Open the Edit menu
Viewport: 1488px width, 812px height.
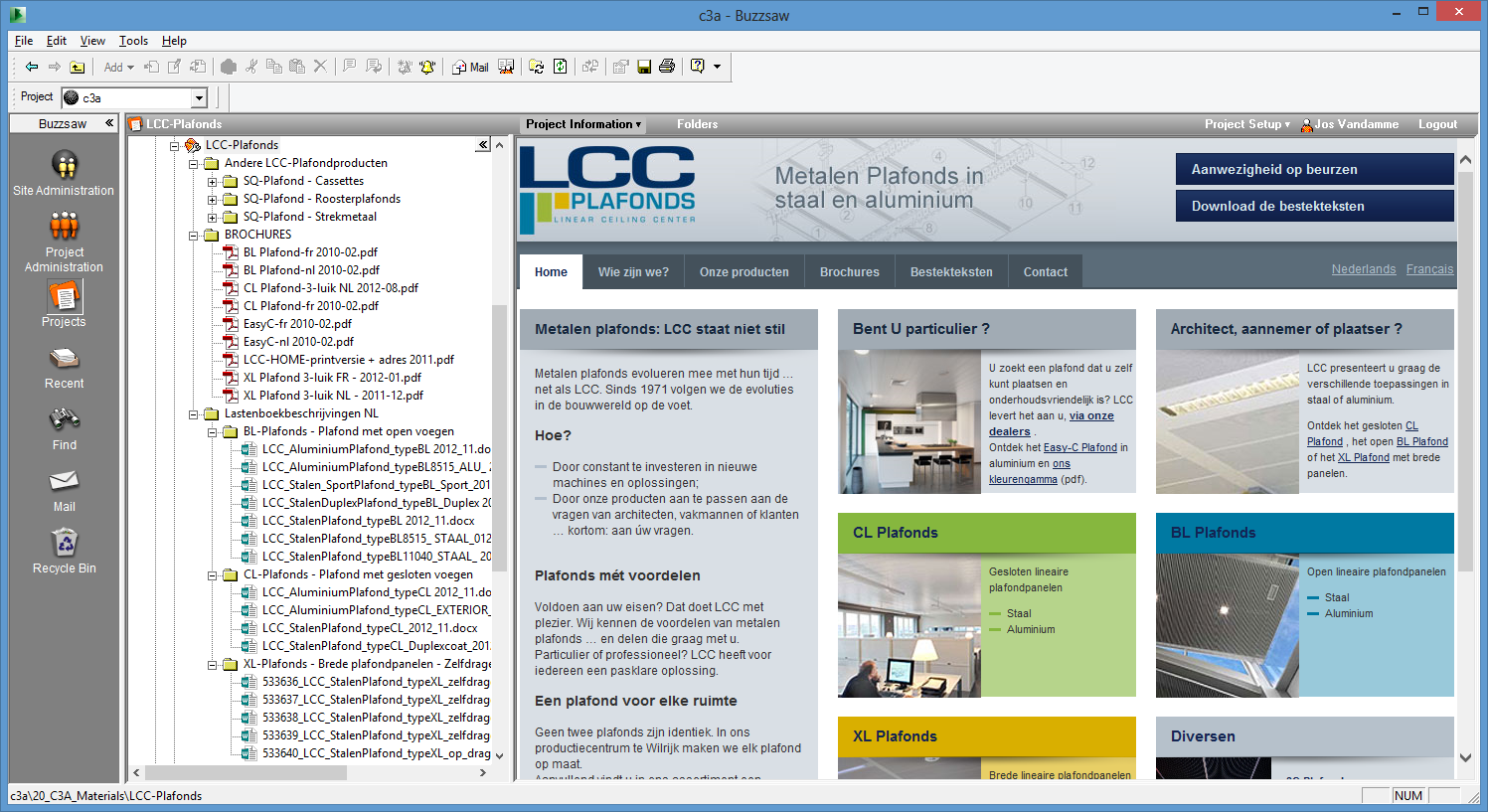pos(57,41)
